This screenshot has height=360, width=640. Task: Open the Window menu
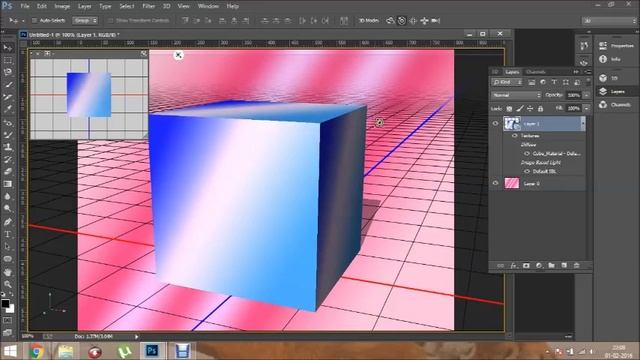(208, 6)
